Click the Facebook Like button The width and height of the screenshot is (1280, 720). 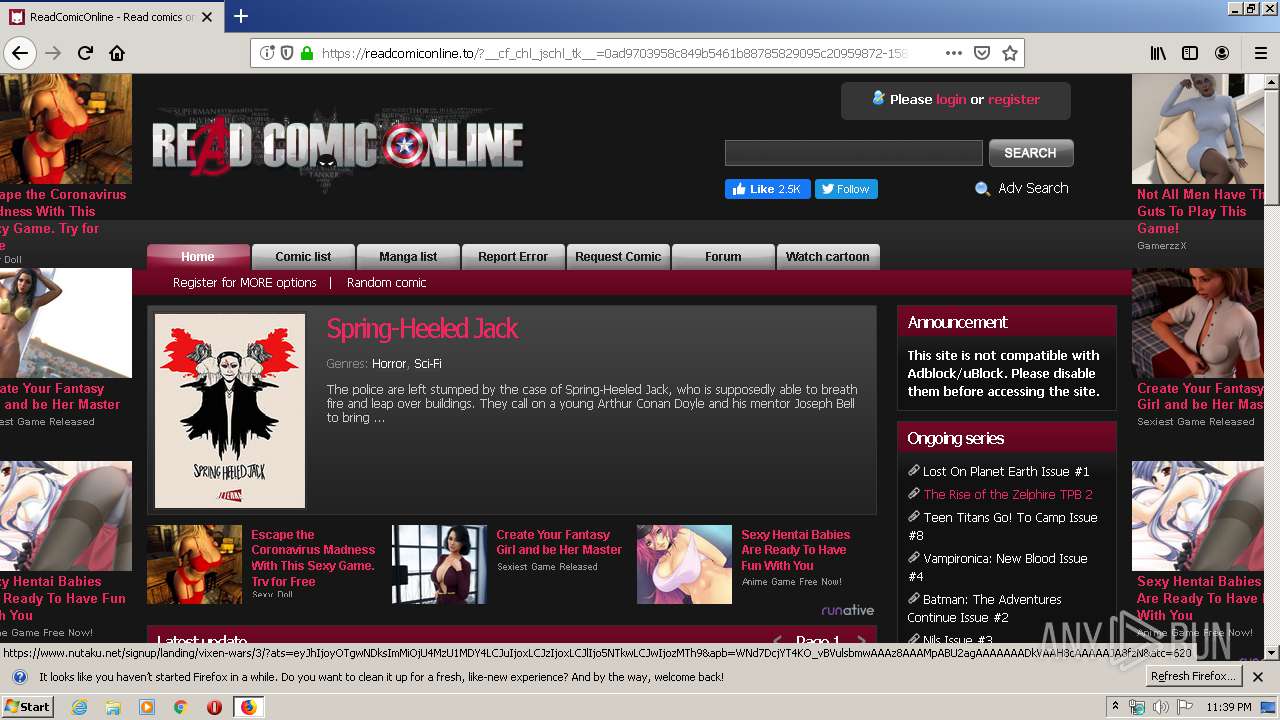click(767, 189)
